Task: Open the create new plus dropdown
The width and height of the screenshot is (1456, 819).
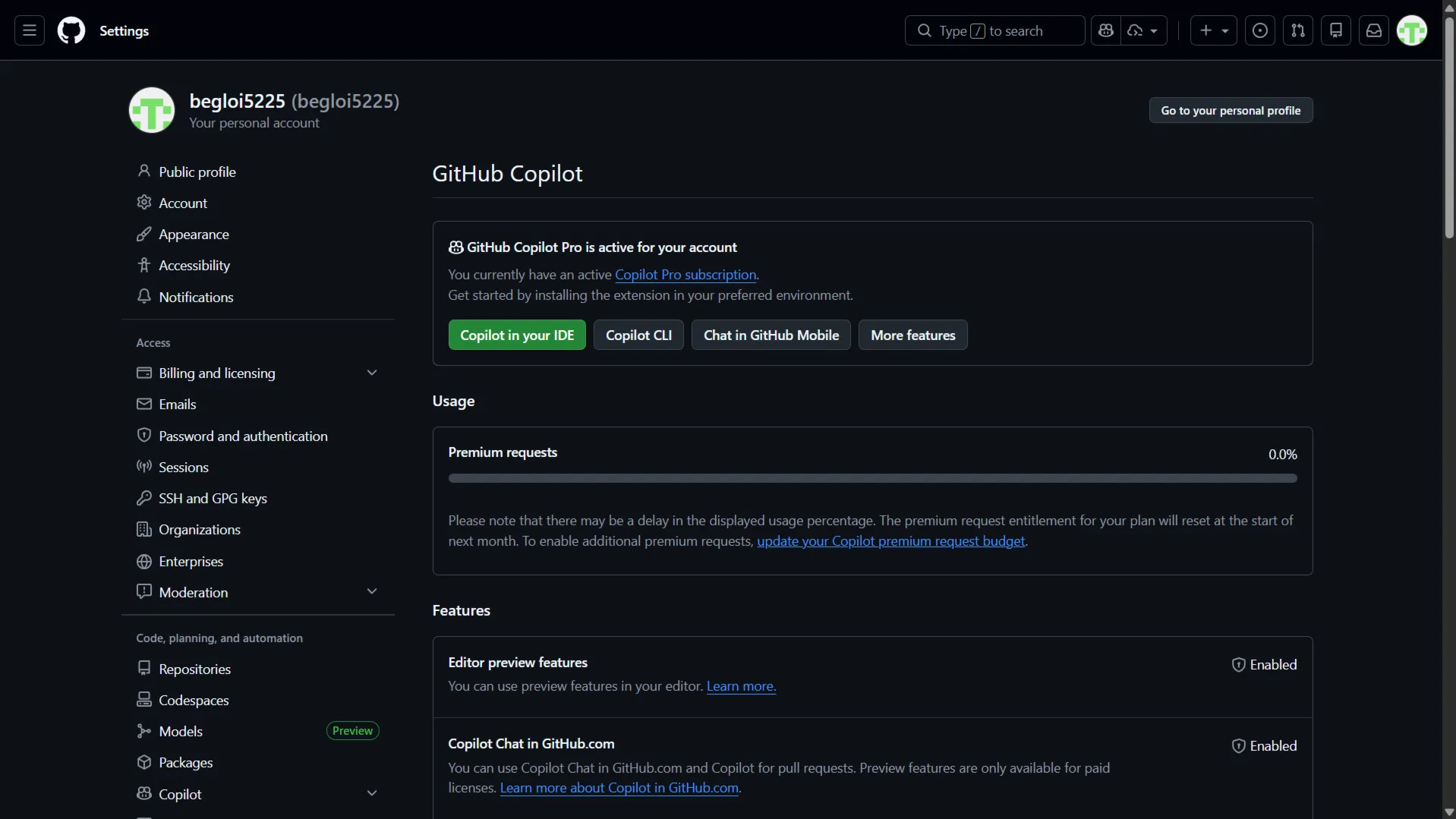Action: pos(1213,30)
